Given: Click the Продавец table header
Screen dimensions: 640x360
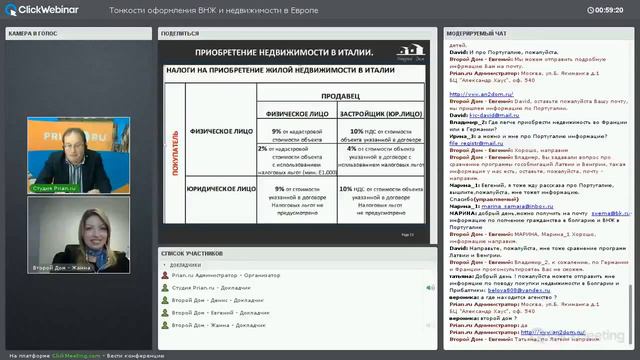Looking at the screenshot, I should (340, 96).
